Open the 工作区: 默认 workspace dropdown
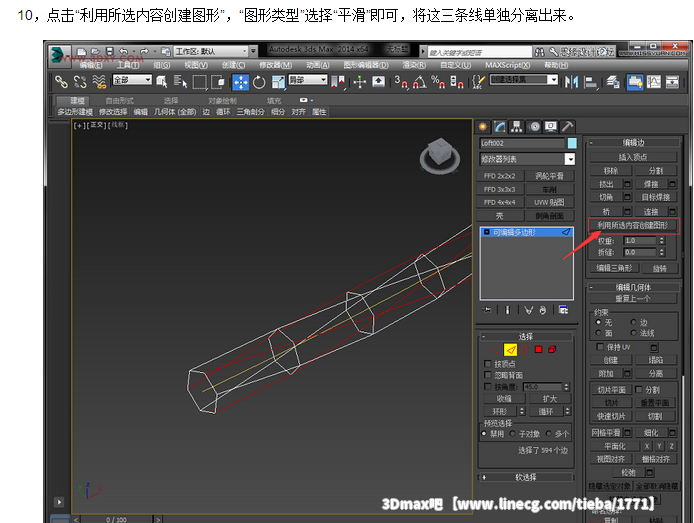The image size is (694, 523). [x=211, y=51]
